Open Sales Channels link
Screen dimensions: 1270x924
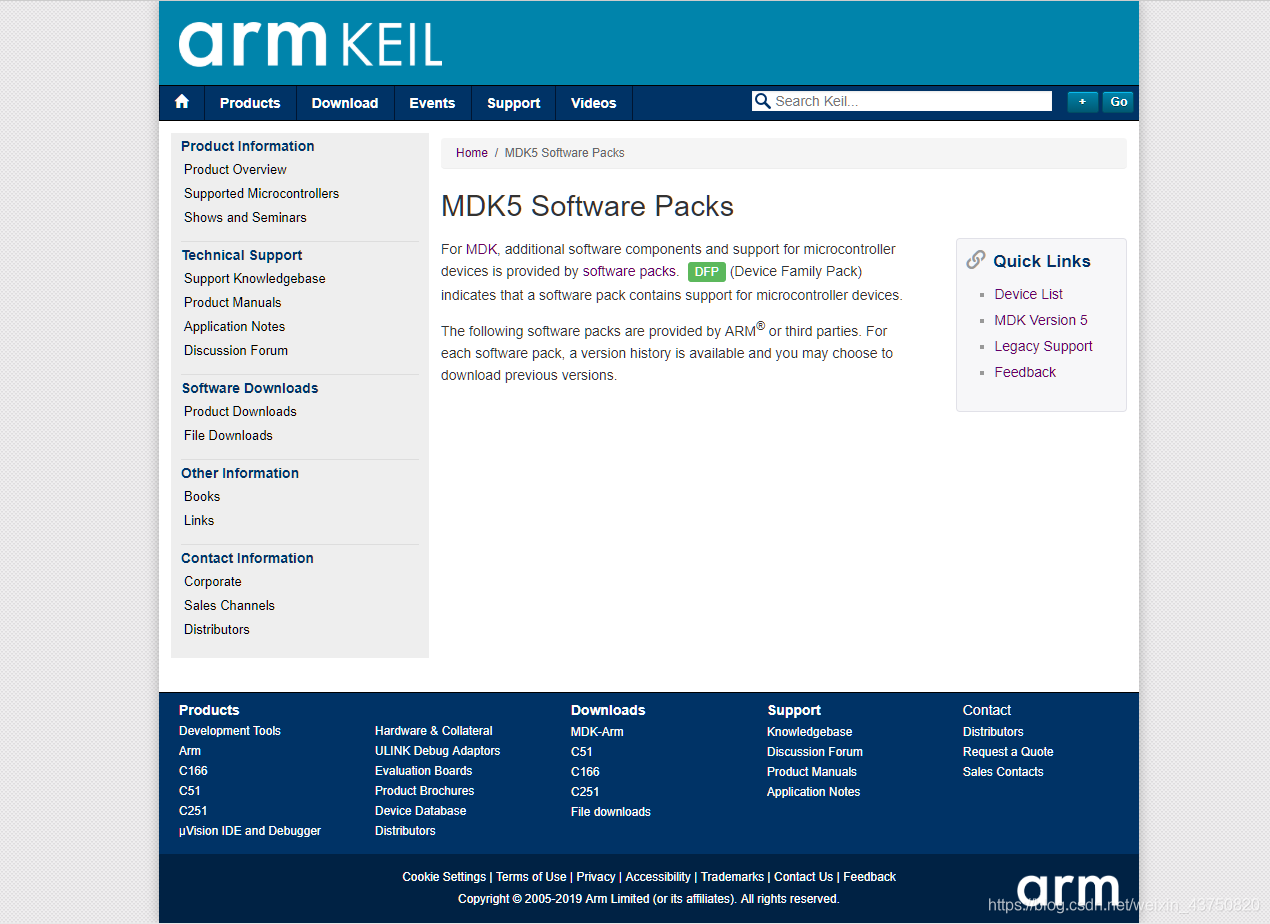(229, 605)
